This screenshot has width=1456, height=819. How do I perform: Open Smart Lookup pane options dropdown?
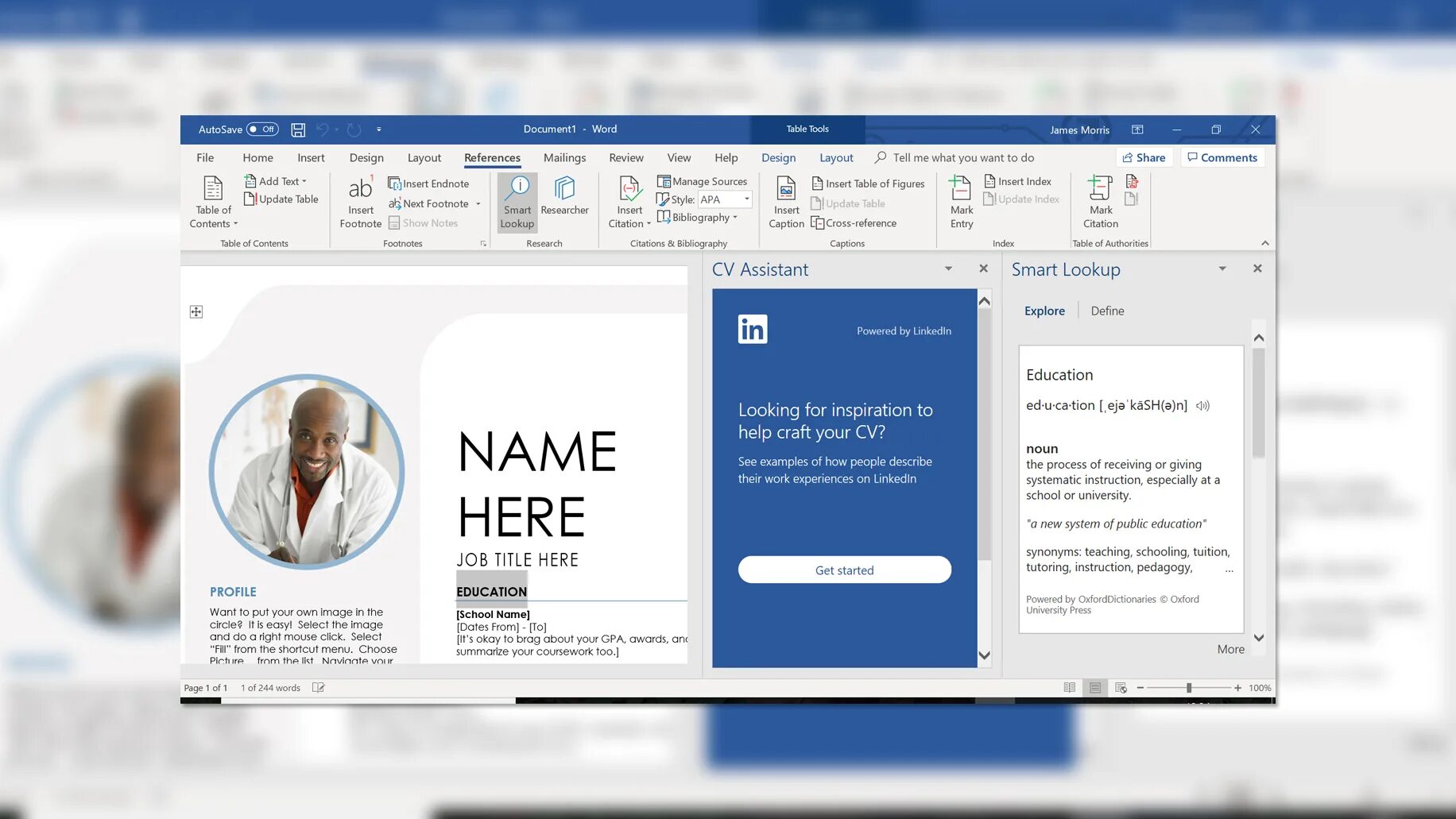click(x=1222, y=268)
